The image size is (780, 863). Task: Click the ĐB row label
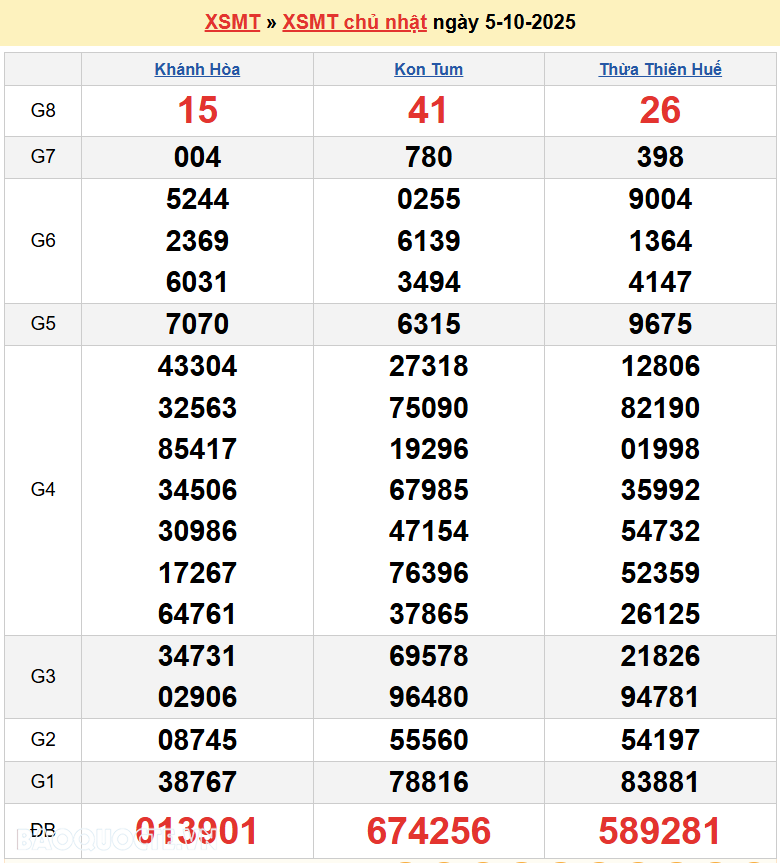(x=43, y=830)
